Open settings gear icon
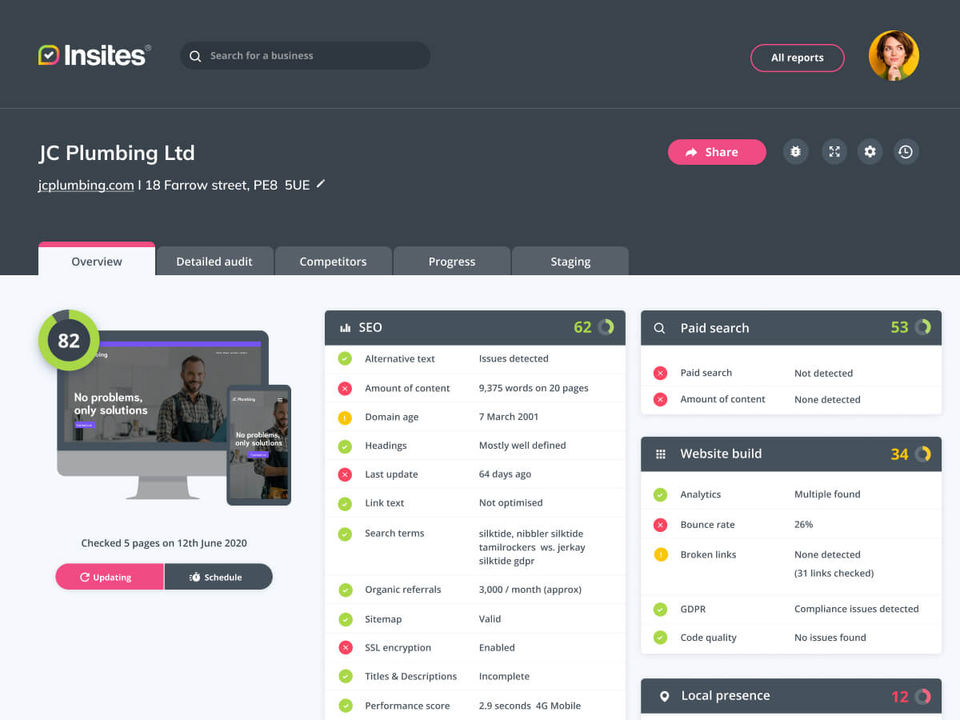 [x=870, y=152]
